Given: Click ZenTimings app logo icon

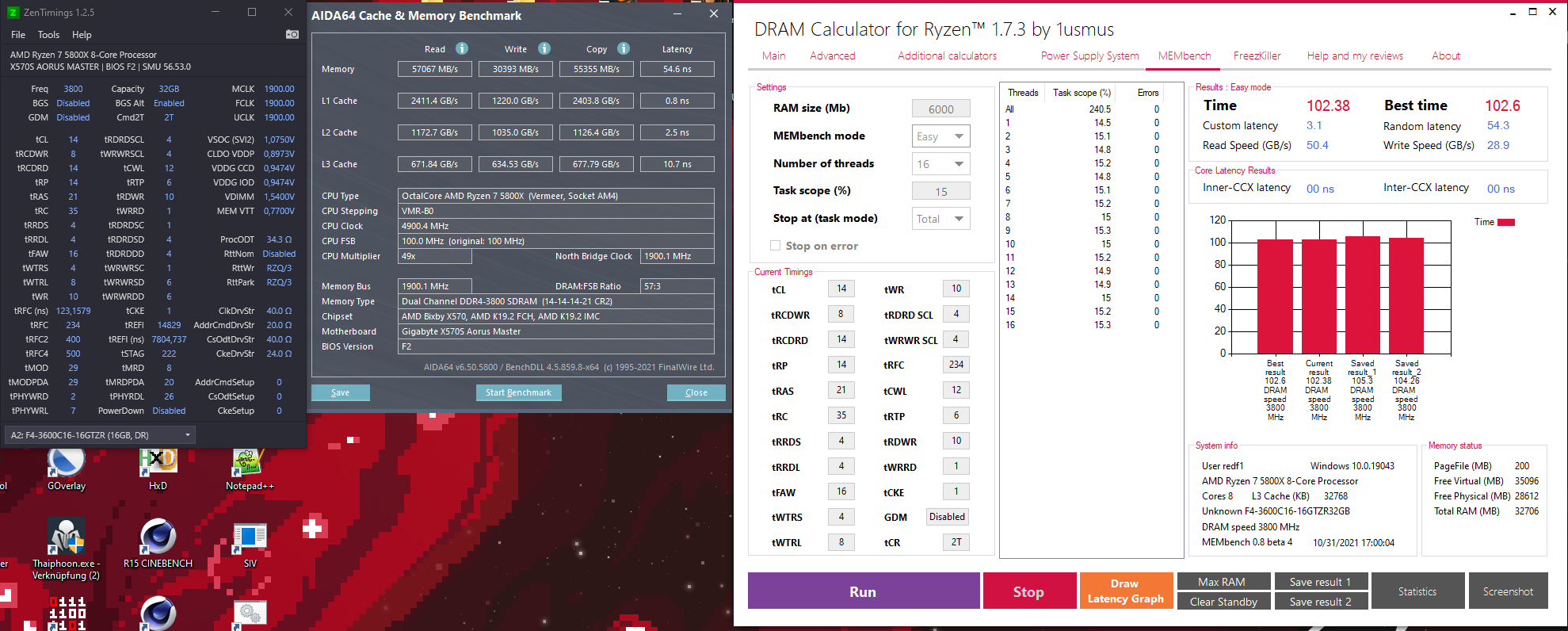Looking at the screenshot, I should [13, 12].
